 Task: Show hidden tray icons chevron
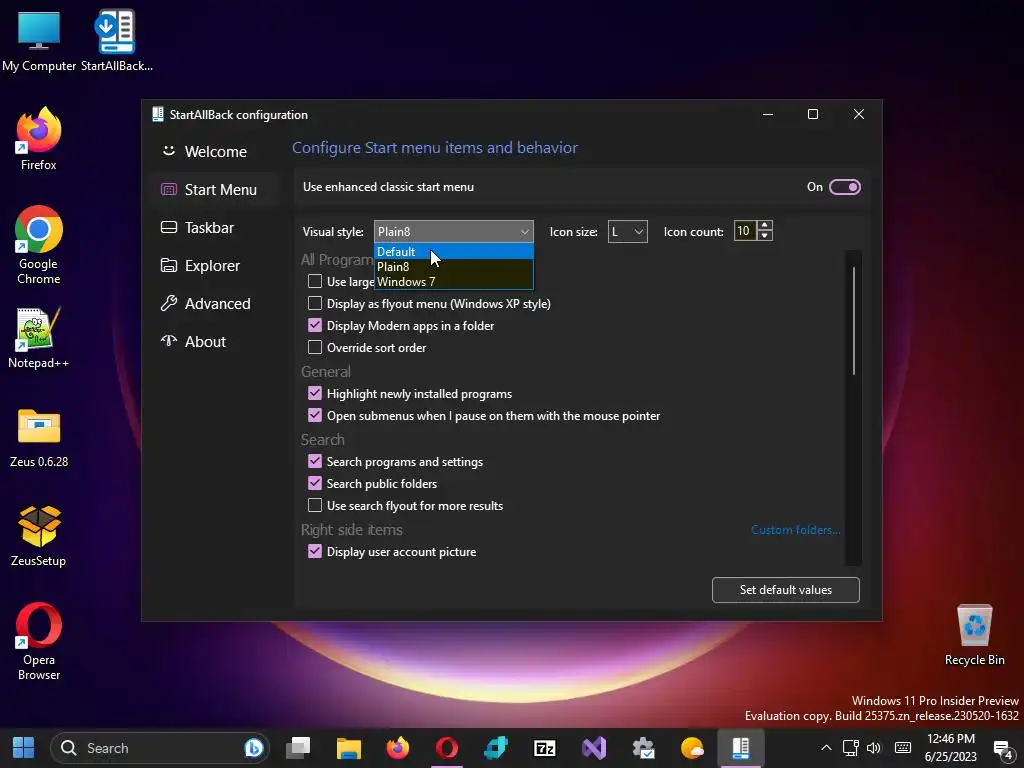(x=826, y=748)
